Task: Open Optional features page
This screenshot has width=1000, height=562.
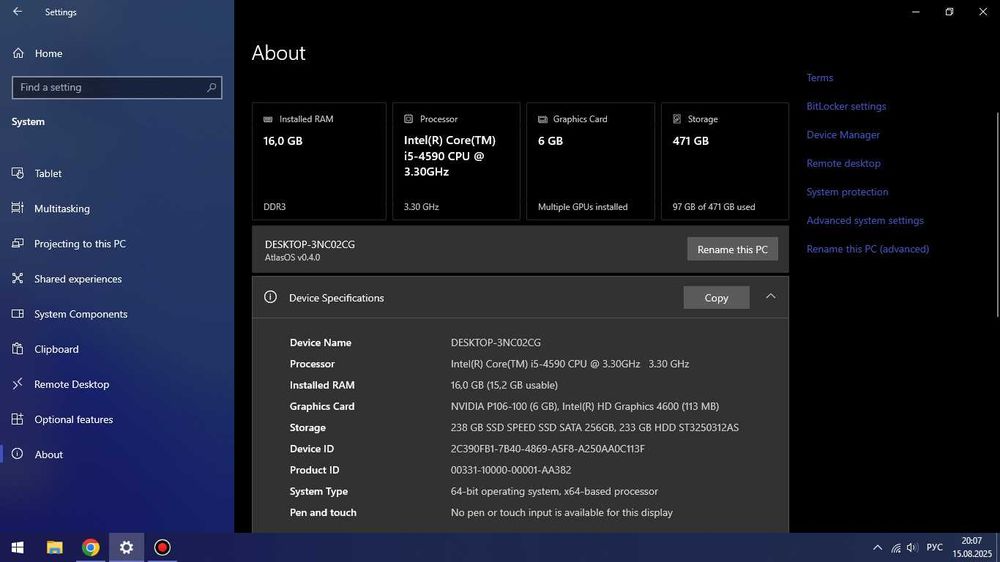Action: coord(73,419)
